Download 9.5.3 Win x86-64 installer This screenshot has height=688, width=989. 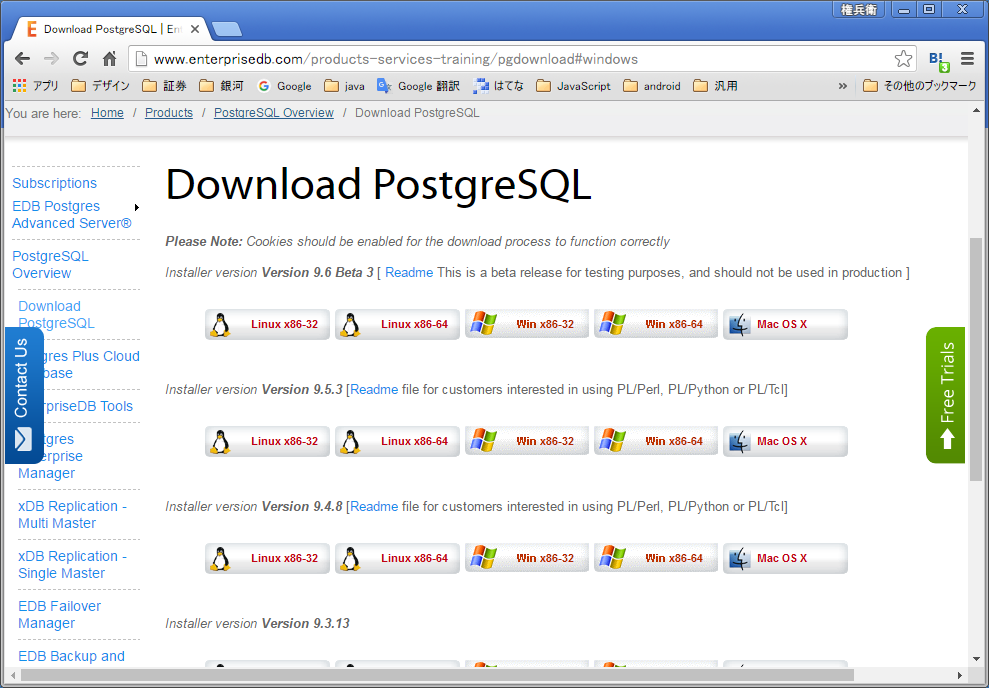(656, 441)
